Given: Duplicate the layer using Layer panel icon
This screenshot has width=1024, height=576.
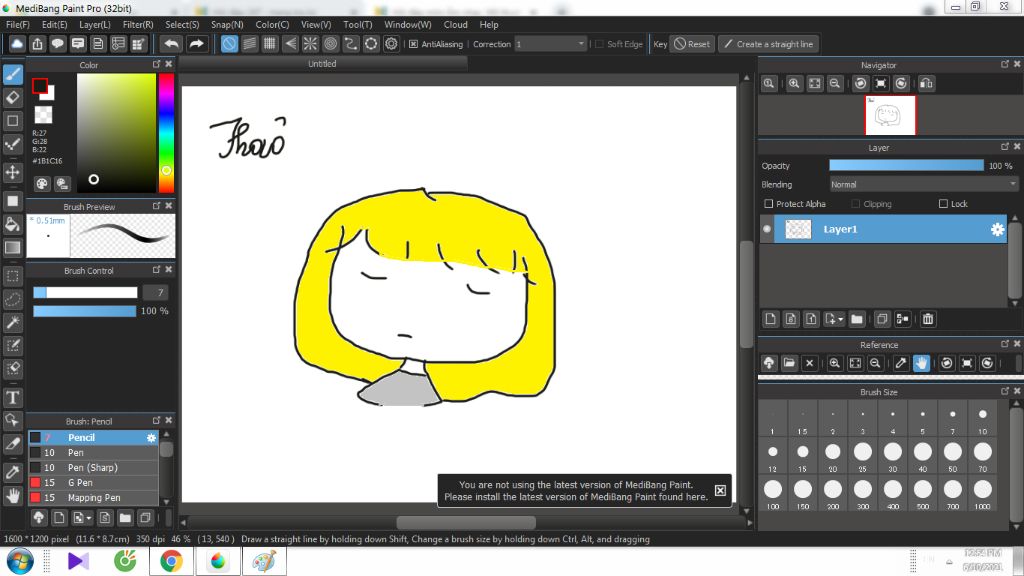Looking at the screenshot, I should pos(882,319).
